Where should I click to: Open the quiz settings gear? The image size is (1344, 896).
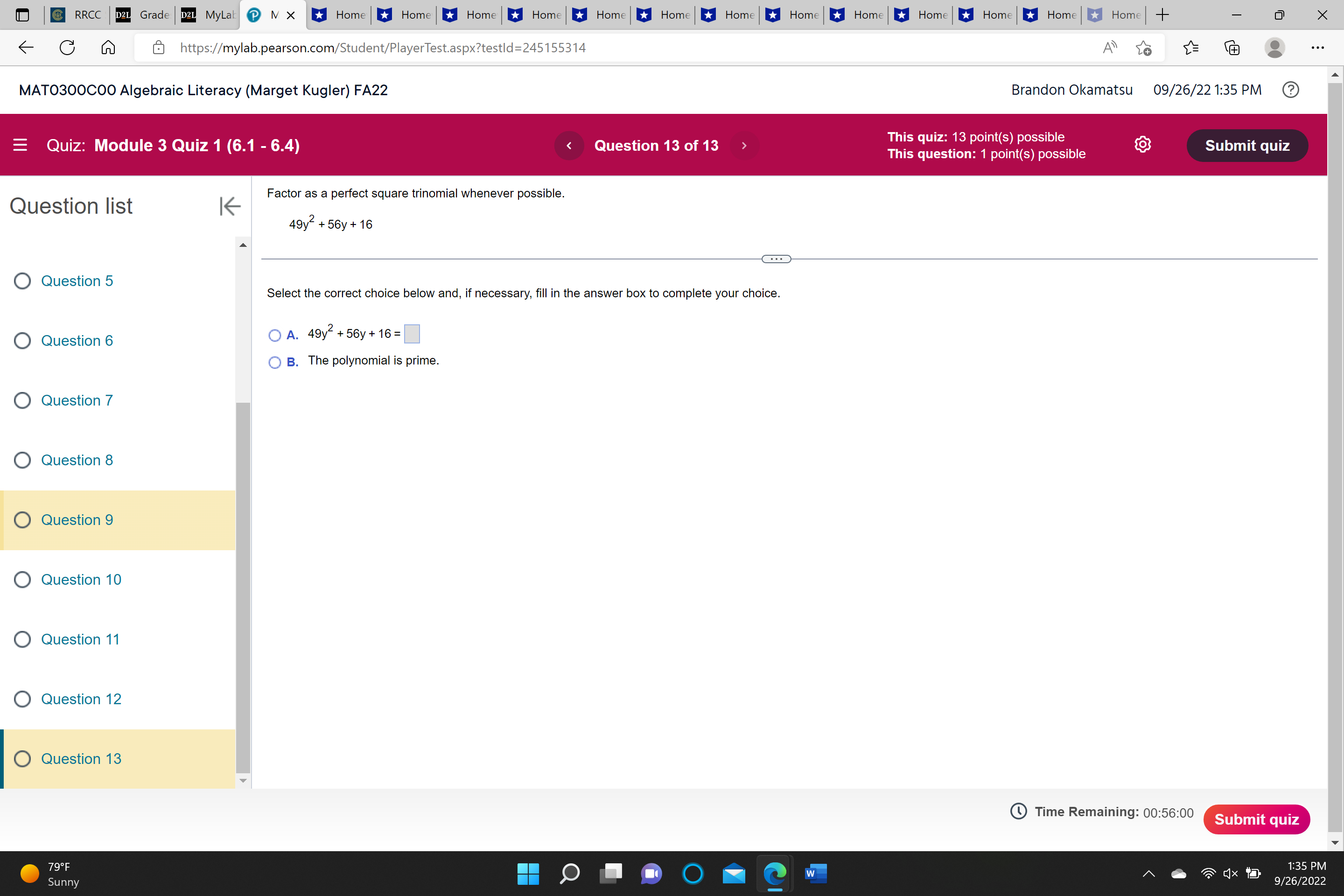point(1143,145)
